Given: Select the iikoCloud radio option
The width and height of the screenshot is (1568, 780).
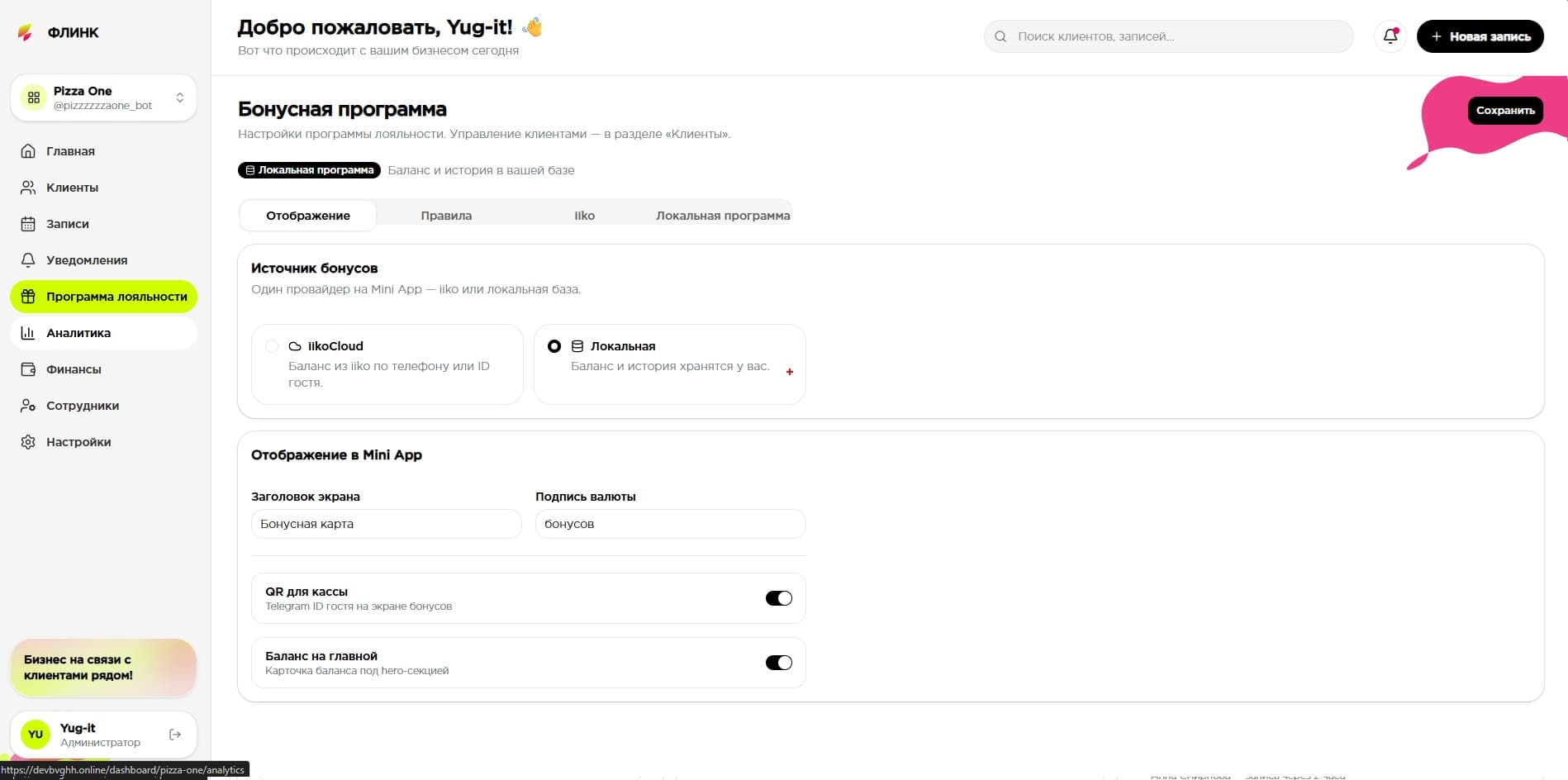Looking at the screenshot, I should pyautogui.click(x=272, y=346).
